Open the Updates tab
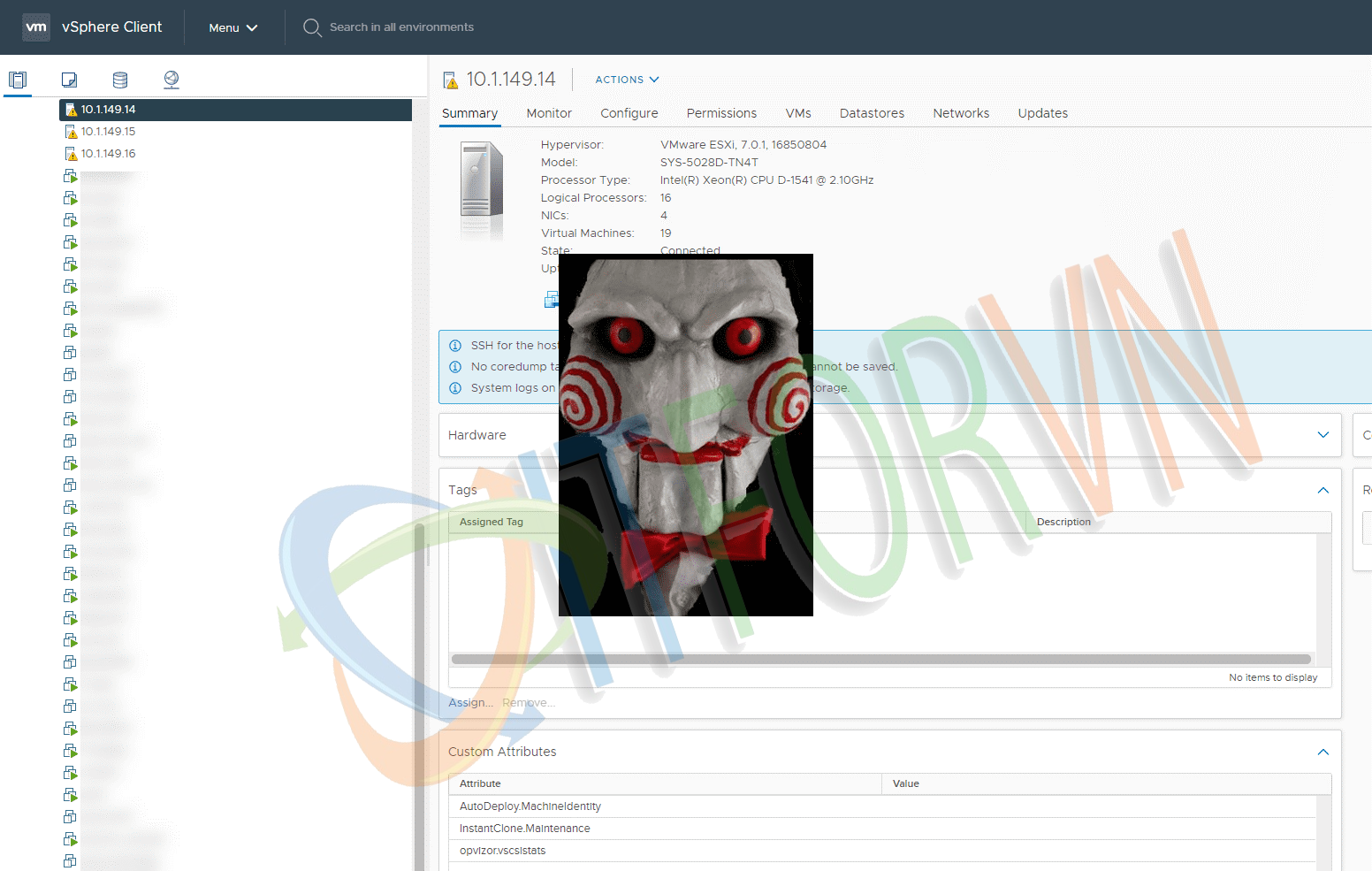Image resolution: width=1372 pixels, height=871 pixels. click(1042, 113)
